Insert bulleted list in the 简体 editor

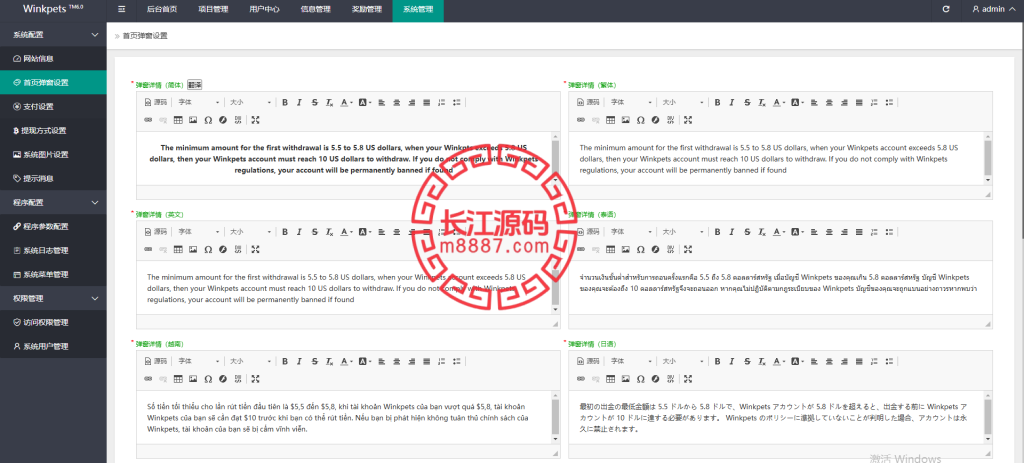click(x=456, y=103)
